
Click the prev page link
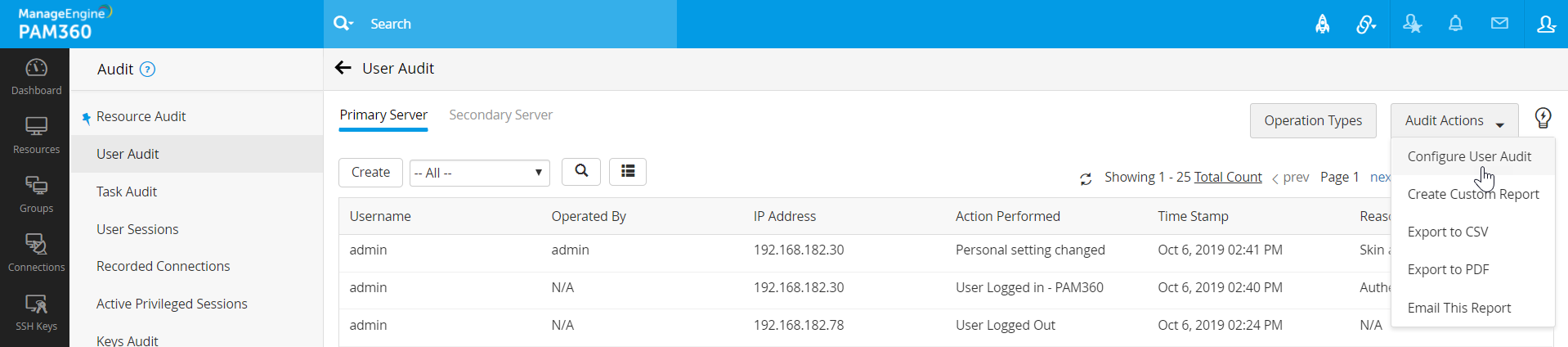[1291, 177]
